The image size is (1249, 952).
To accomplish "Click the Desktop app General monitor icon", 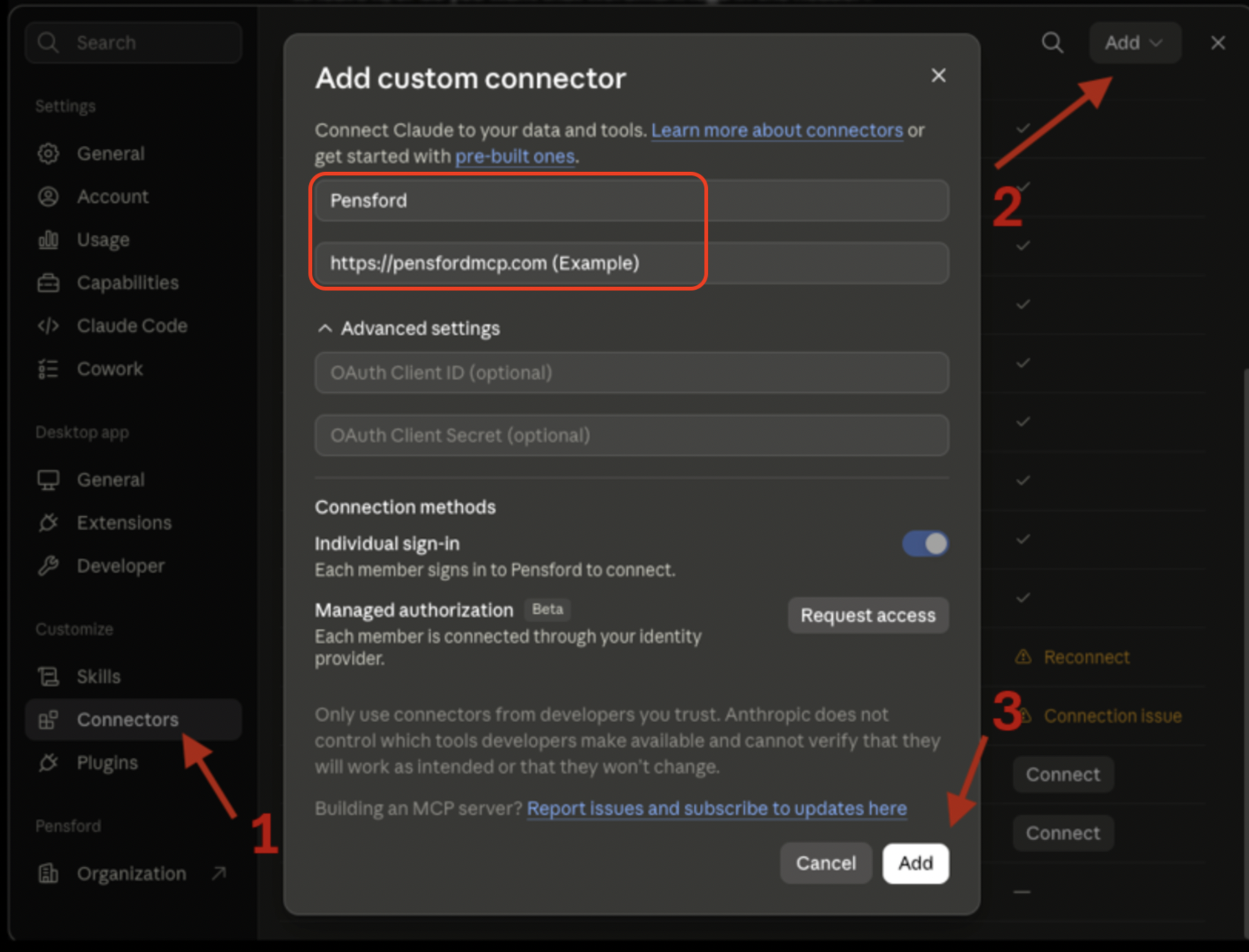I will (x=48, y=479).
